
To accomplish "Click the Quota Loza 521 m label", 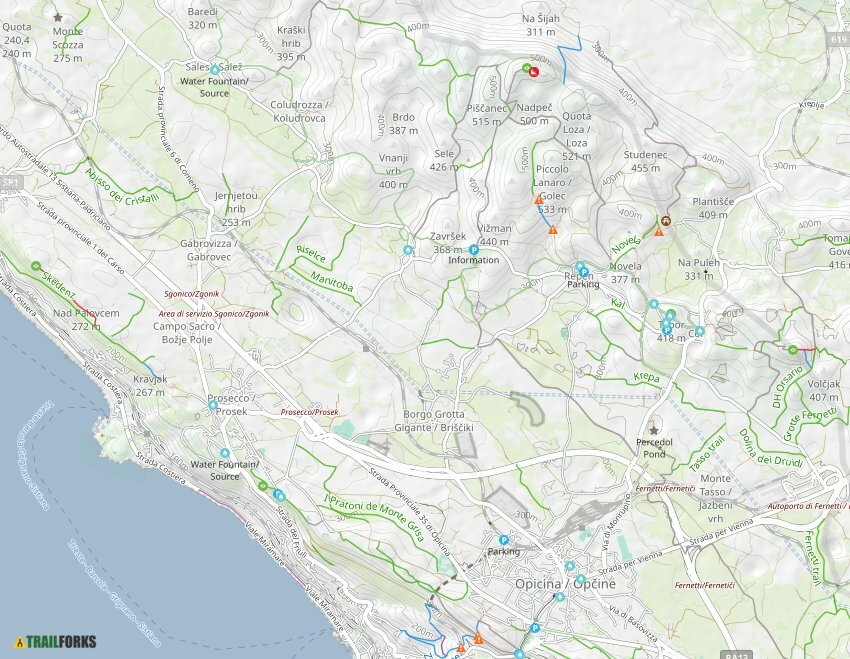I will coord(576,136).
